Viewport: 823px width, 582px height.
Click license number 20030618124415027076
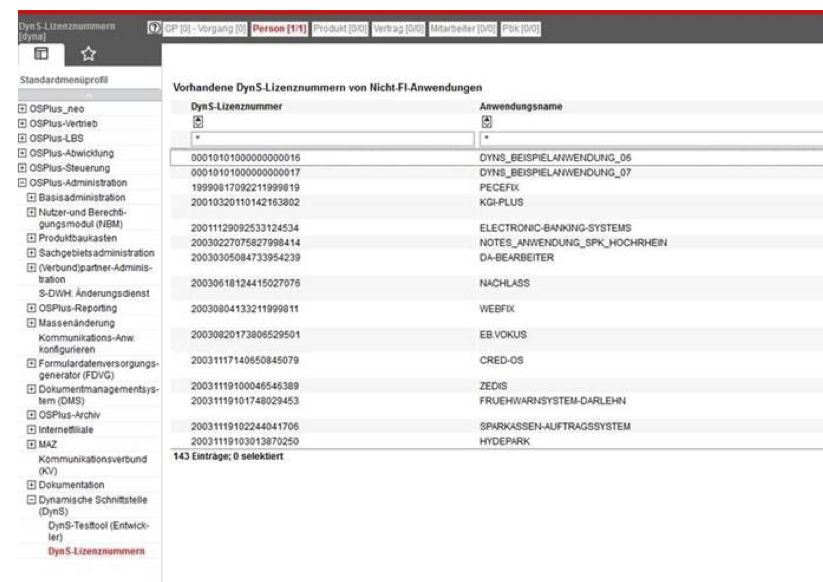click(x=245, y=283)
